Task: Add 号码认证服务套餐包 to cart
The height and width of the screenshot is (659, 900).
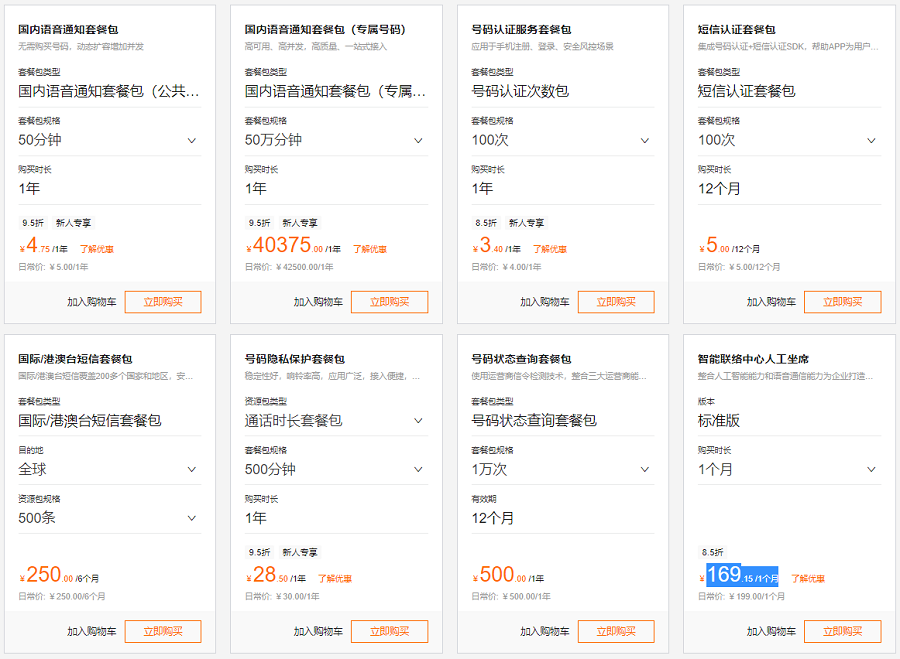Action: [545, 302]
